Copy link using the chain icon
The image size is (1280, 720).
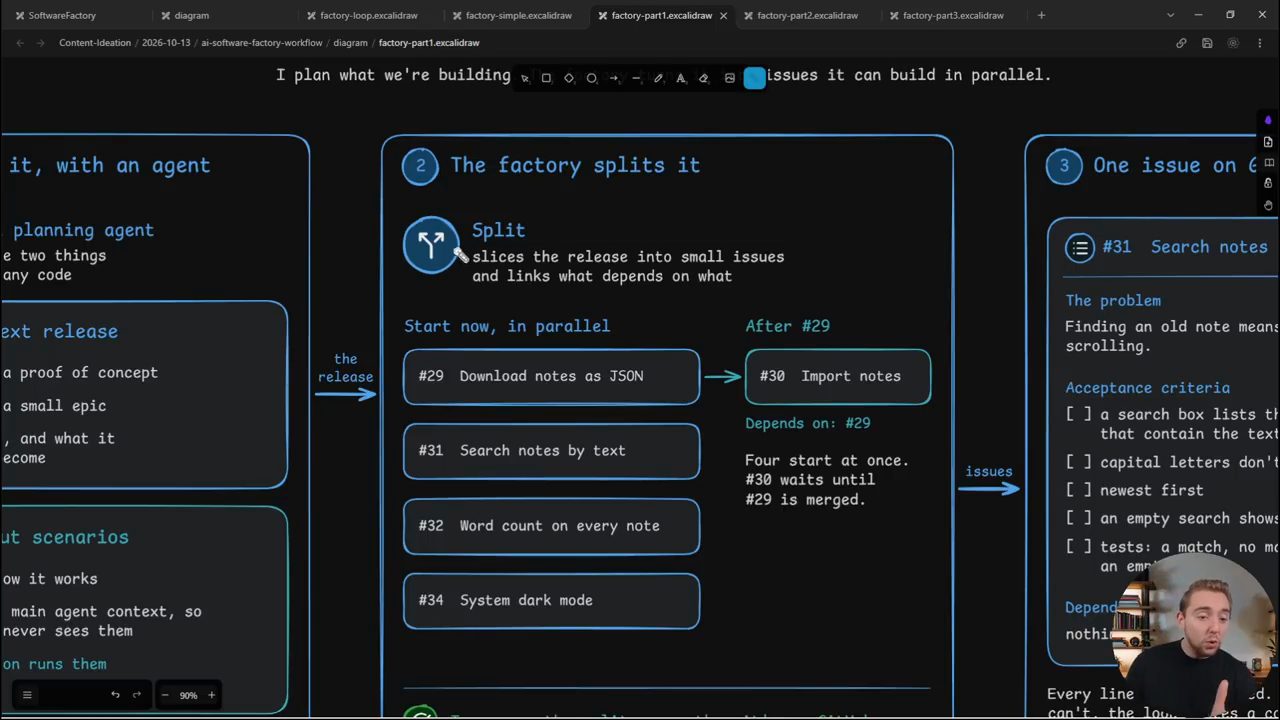click(x=1181, y=43)
